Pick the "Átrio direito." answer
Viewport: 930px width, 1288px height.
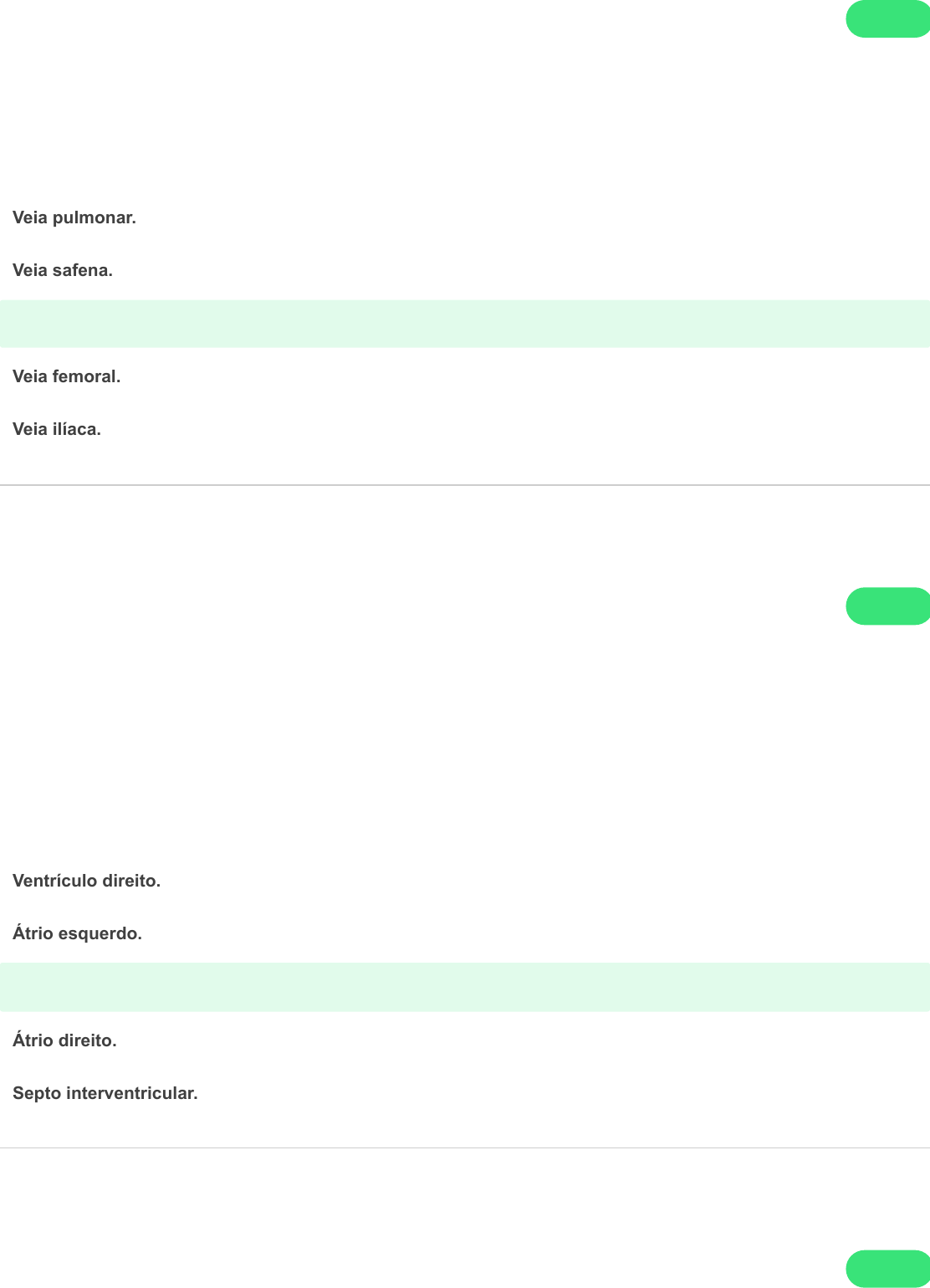(64, 1041)
